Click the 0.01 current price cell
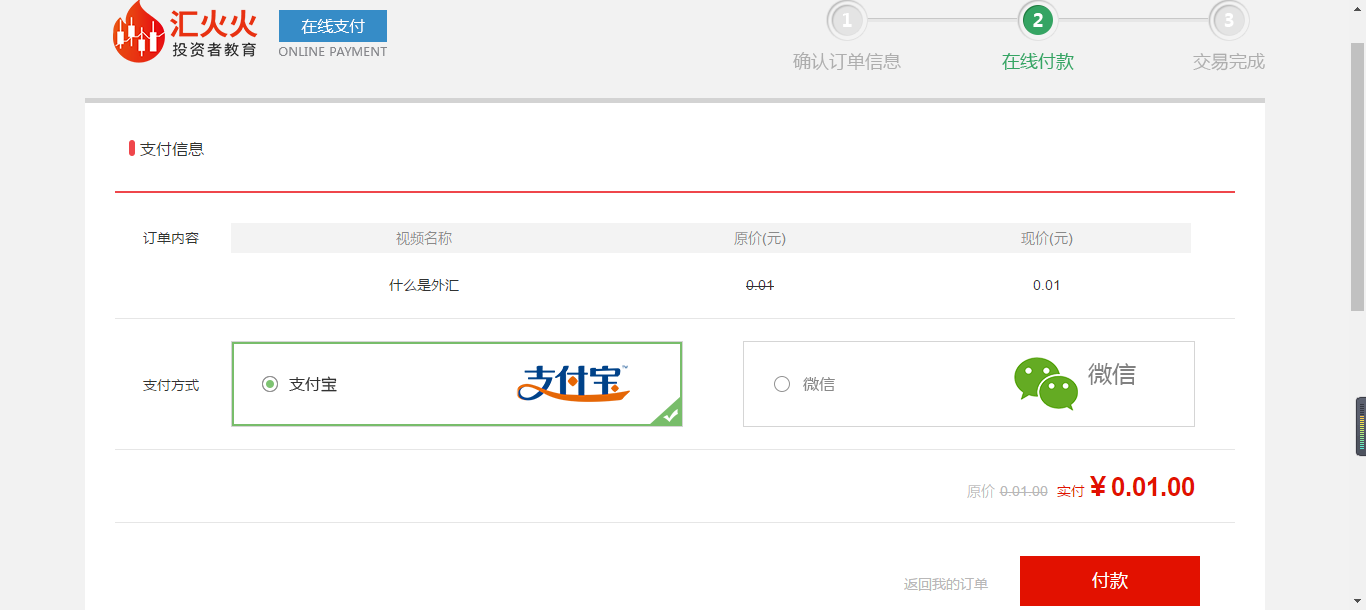The height and width of the screenshot is (610, 1366). pyautogui.click(x=1047, y=285)
